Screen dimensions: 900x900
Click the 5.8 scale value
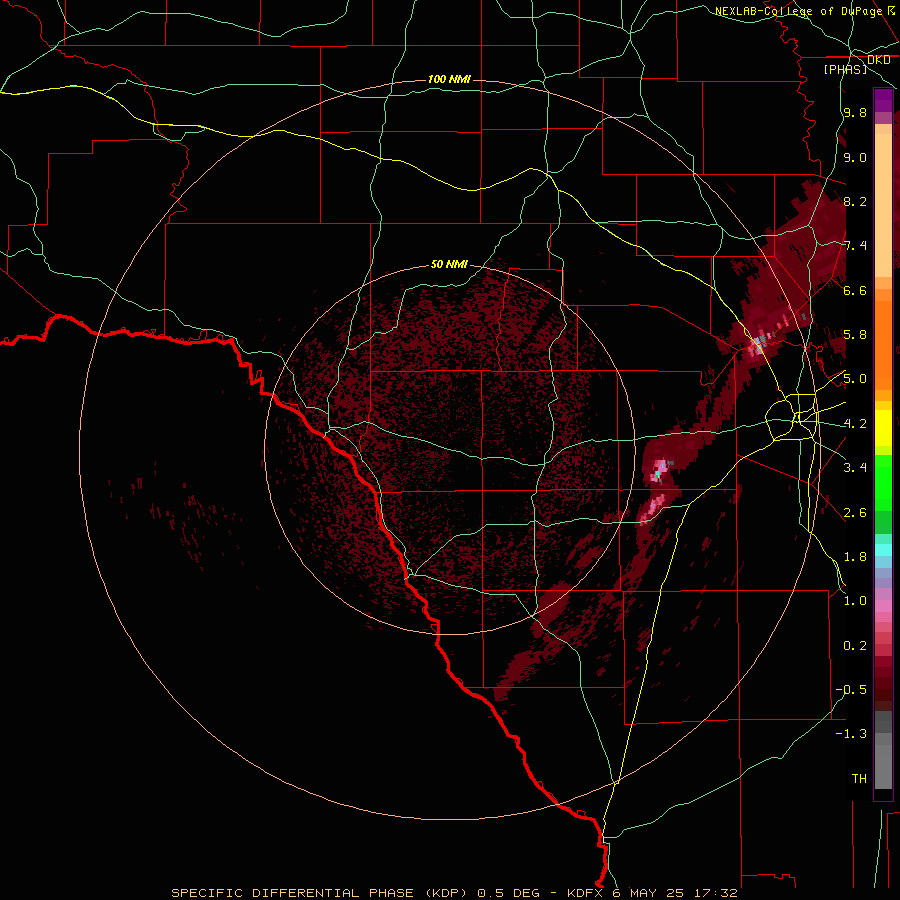(855, 335)
